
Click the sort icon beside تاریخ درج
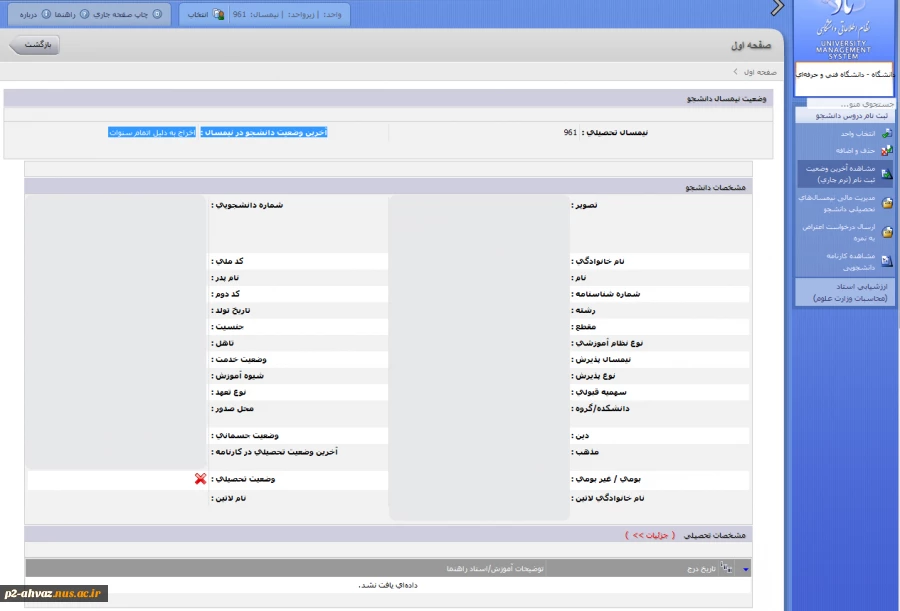(726, 567)
